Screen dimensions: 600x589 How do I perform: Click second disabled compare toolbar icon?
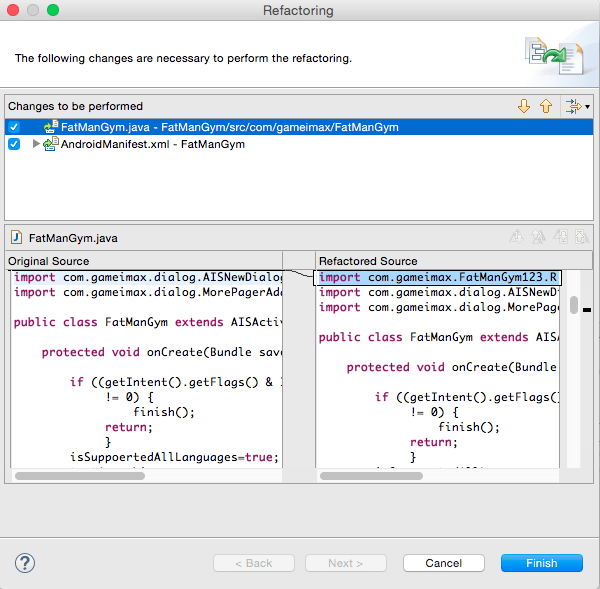coord(538,237)
